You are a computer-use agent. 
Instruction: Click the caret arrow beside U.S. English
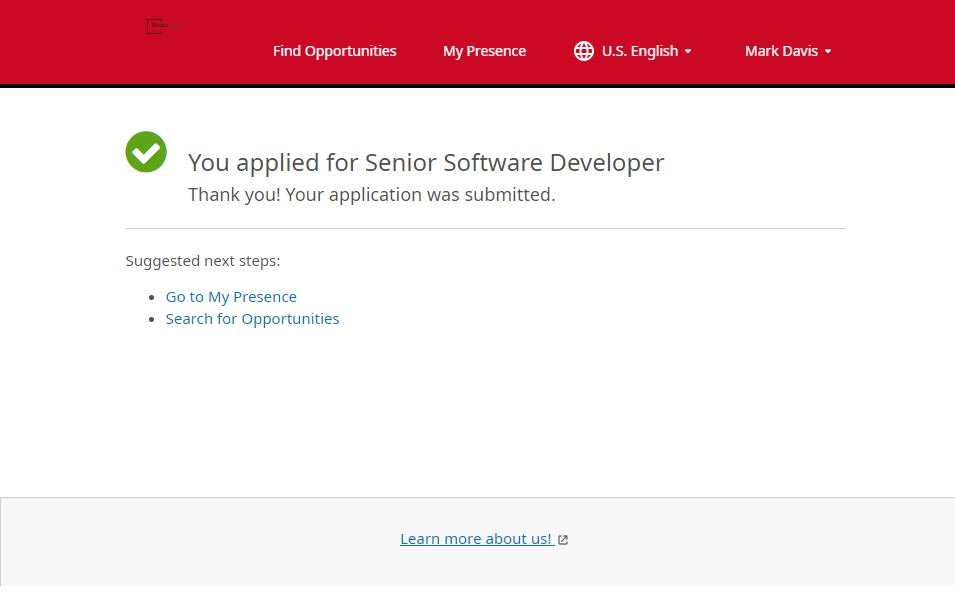688,52
